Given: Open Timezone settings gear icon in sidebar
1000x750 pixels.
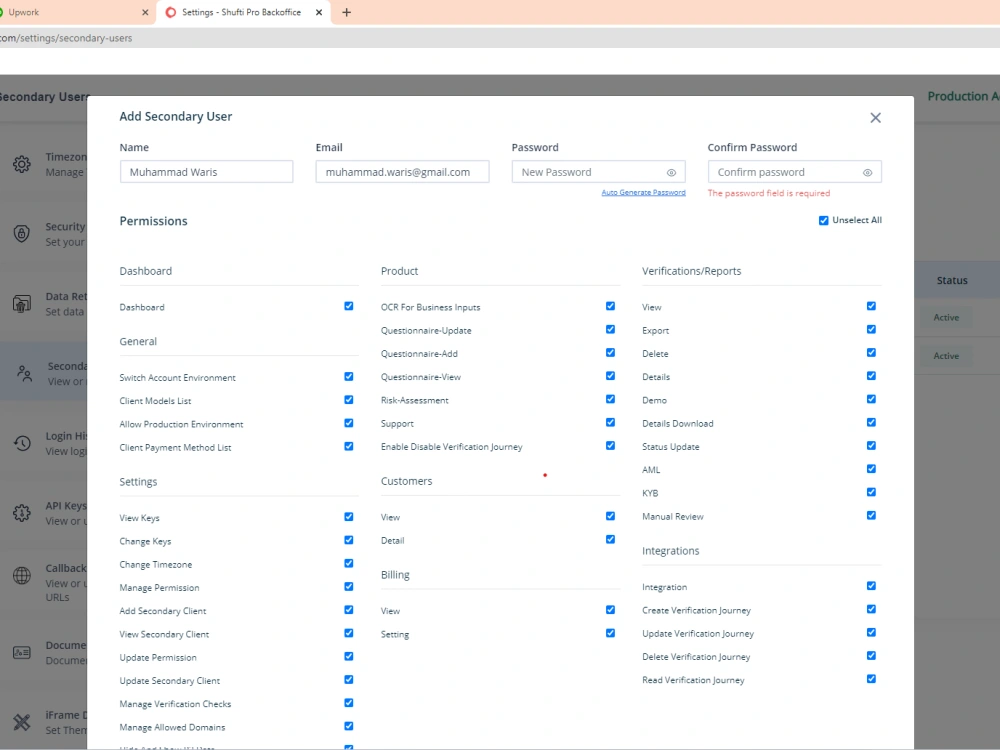Looking at the screenshot, I should [22, 164].
